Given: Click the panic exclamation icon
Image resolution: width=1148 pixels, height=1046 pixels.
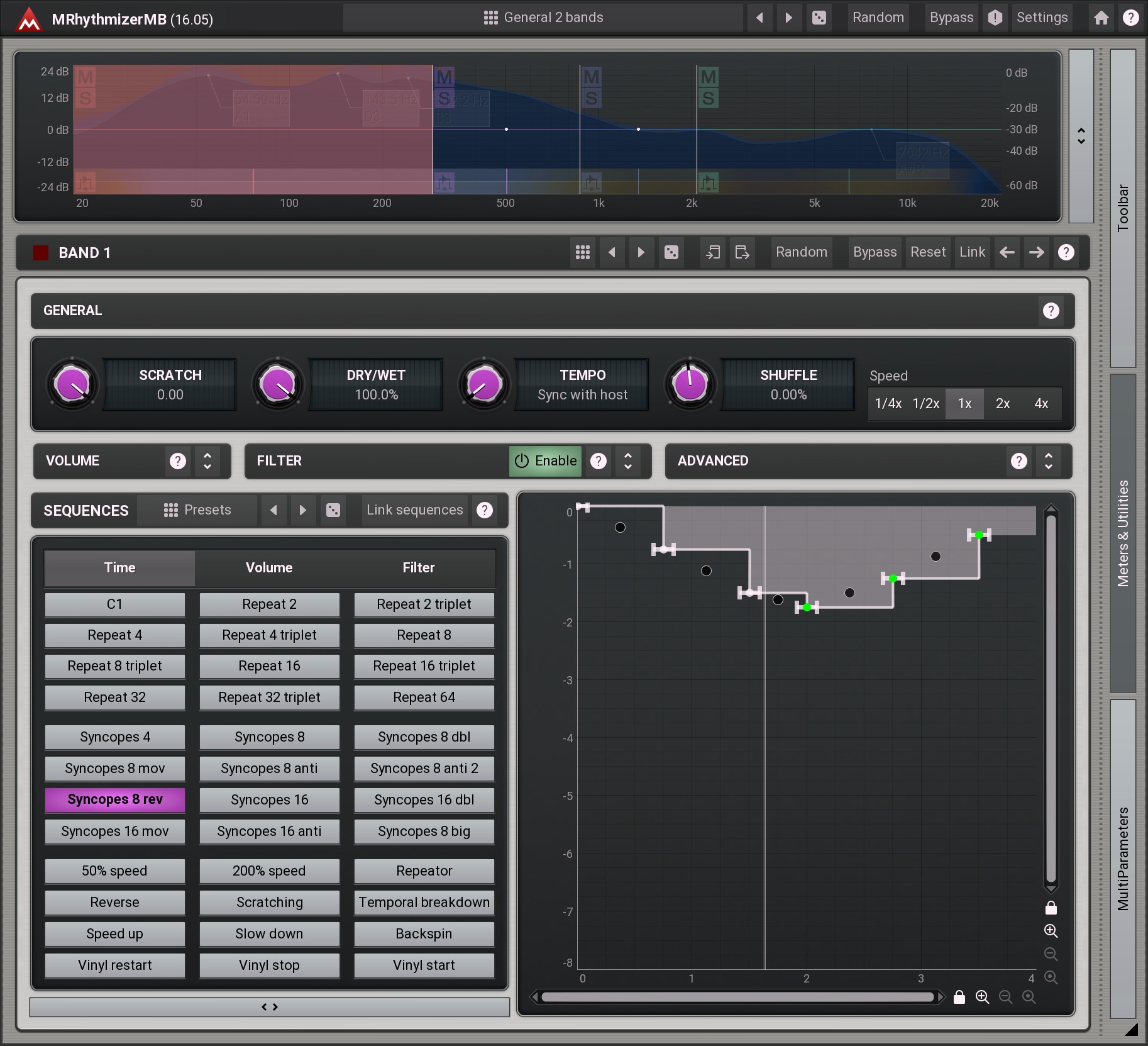Looking at the screenshot, I should (x=995, y=18).
